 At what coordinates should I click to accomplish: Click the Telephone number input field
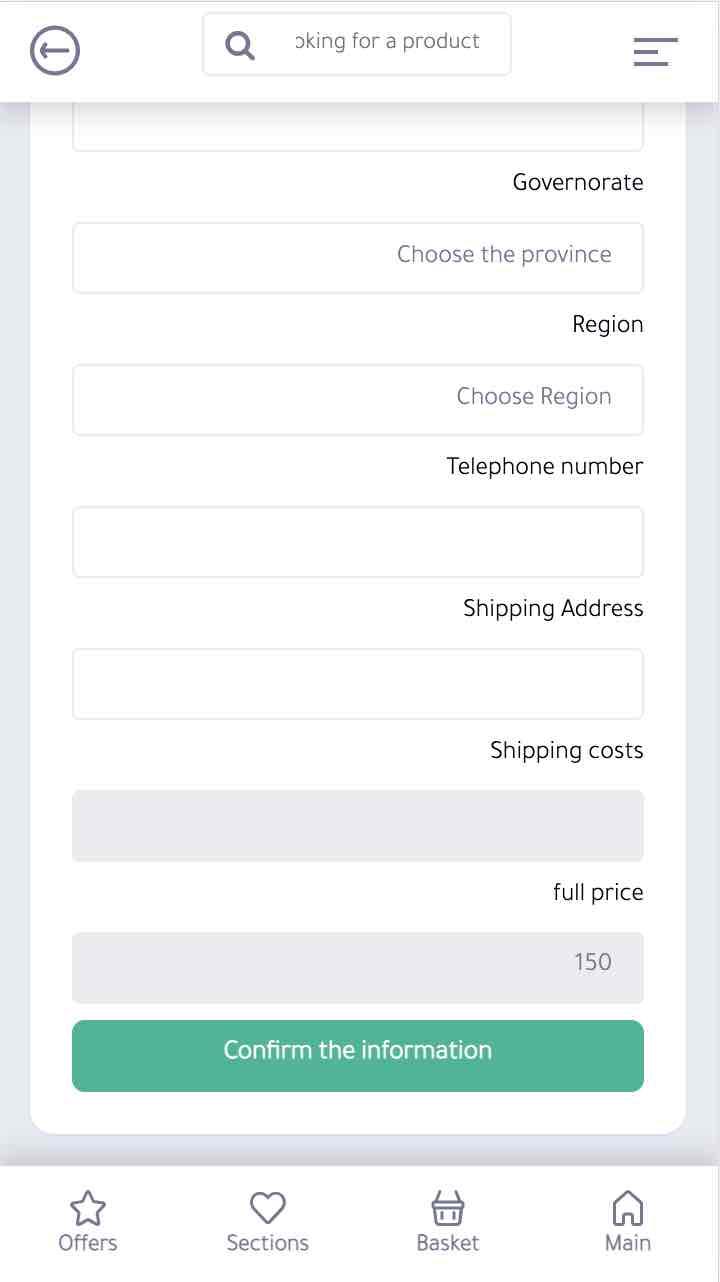357,541
